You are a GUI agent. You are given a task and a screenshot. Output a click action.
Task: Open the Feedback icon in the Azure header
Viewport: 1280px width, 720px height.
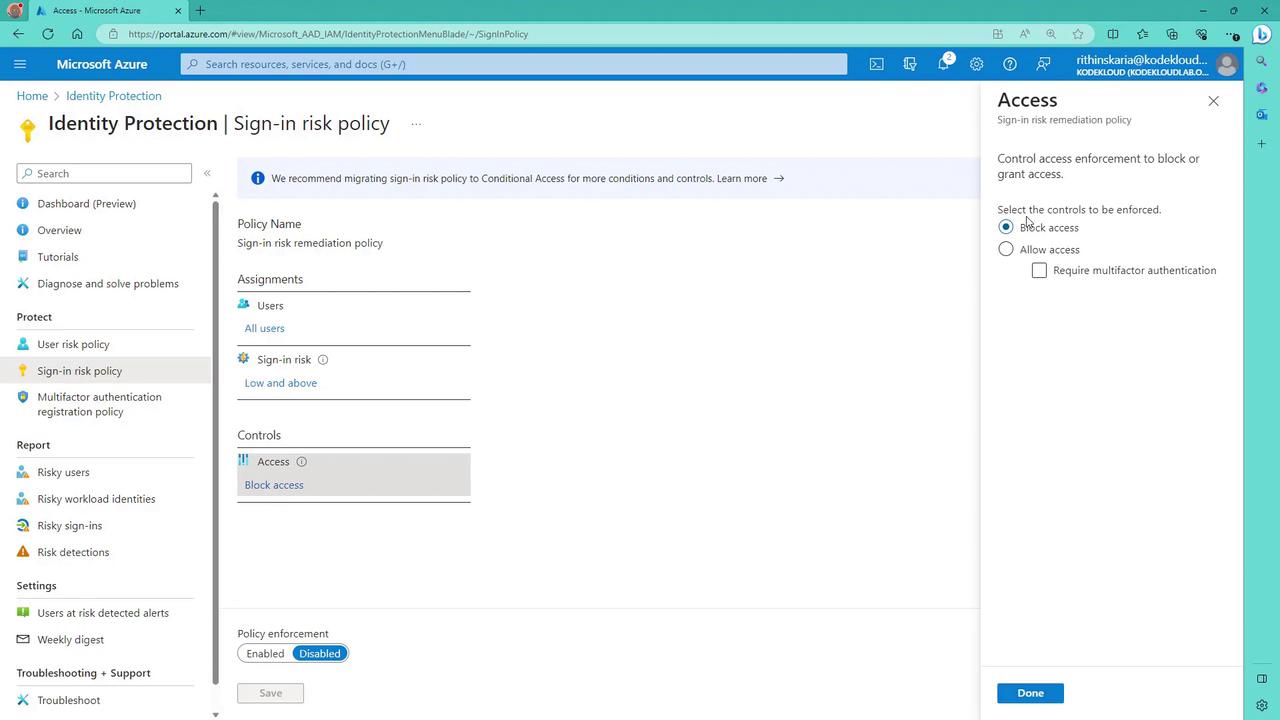pyautogui.click(x=1043, y=64)
